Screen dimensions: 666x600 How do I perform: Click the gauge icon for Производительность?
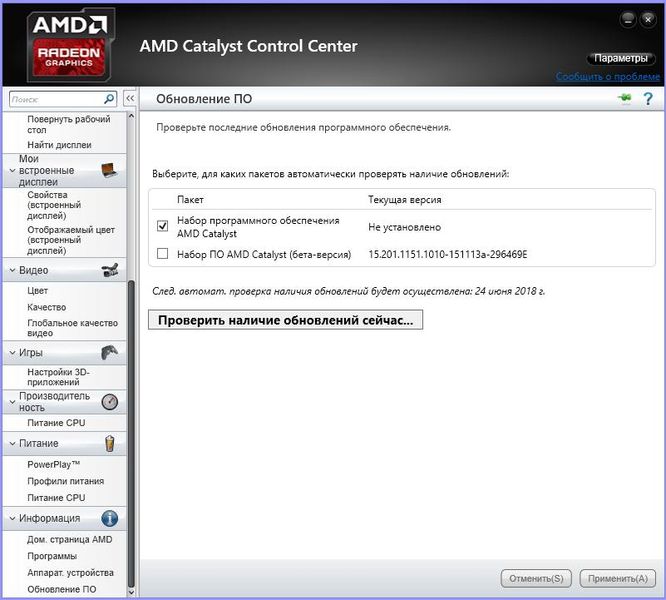[x=110, y=402]
